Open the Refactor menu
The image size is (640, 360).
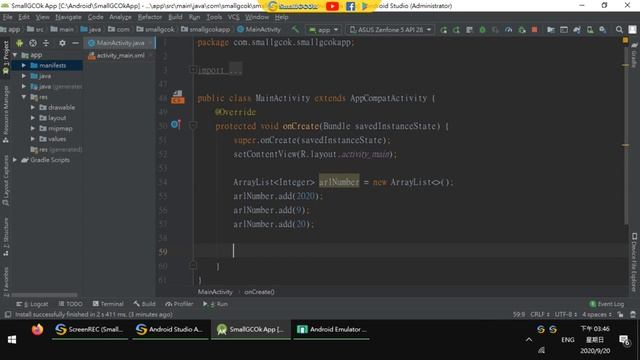(150, 17)
